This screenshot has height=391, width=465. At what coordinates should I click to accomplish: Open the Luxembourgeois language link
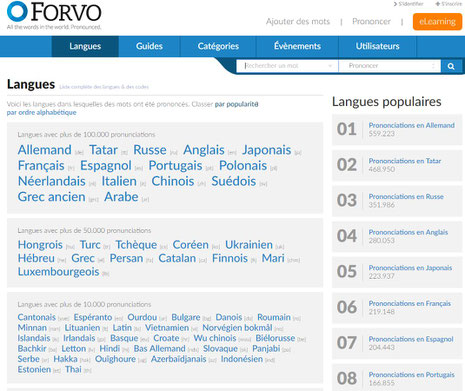(58, 272)
